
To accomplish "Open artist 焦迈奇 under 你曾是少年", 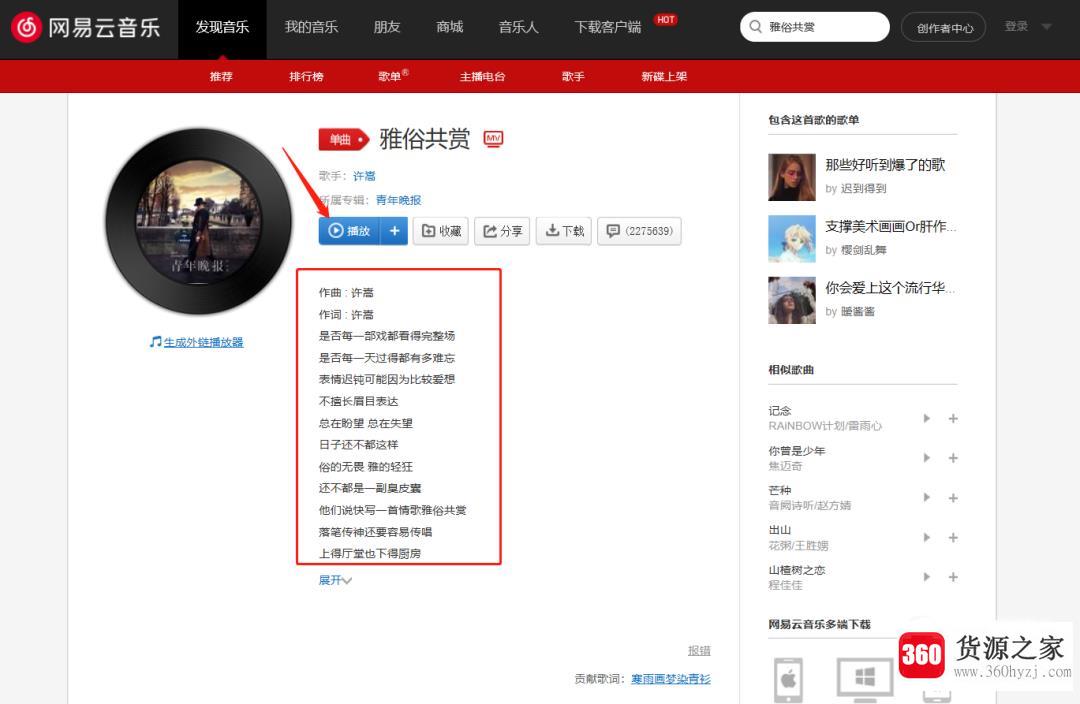I will tap(785, 466).
